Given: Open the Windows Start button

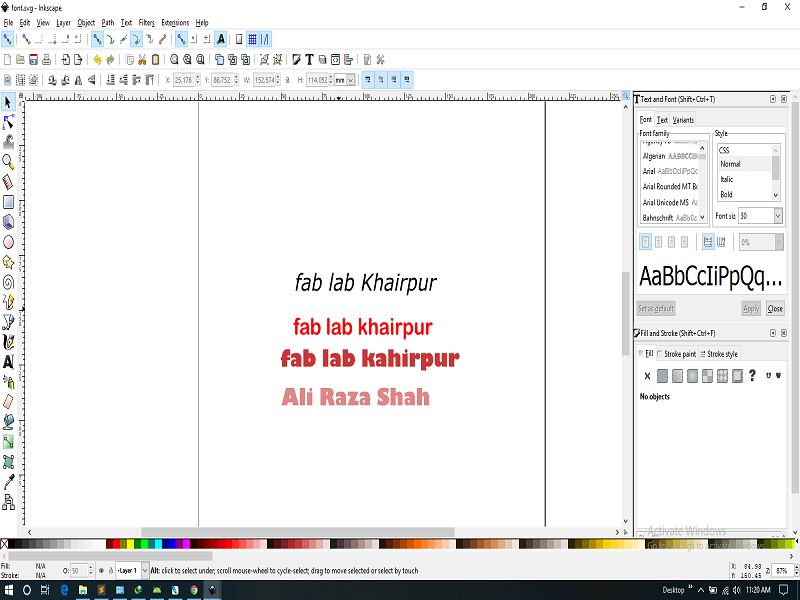Looking at the screenshot, I should point(9,590).
